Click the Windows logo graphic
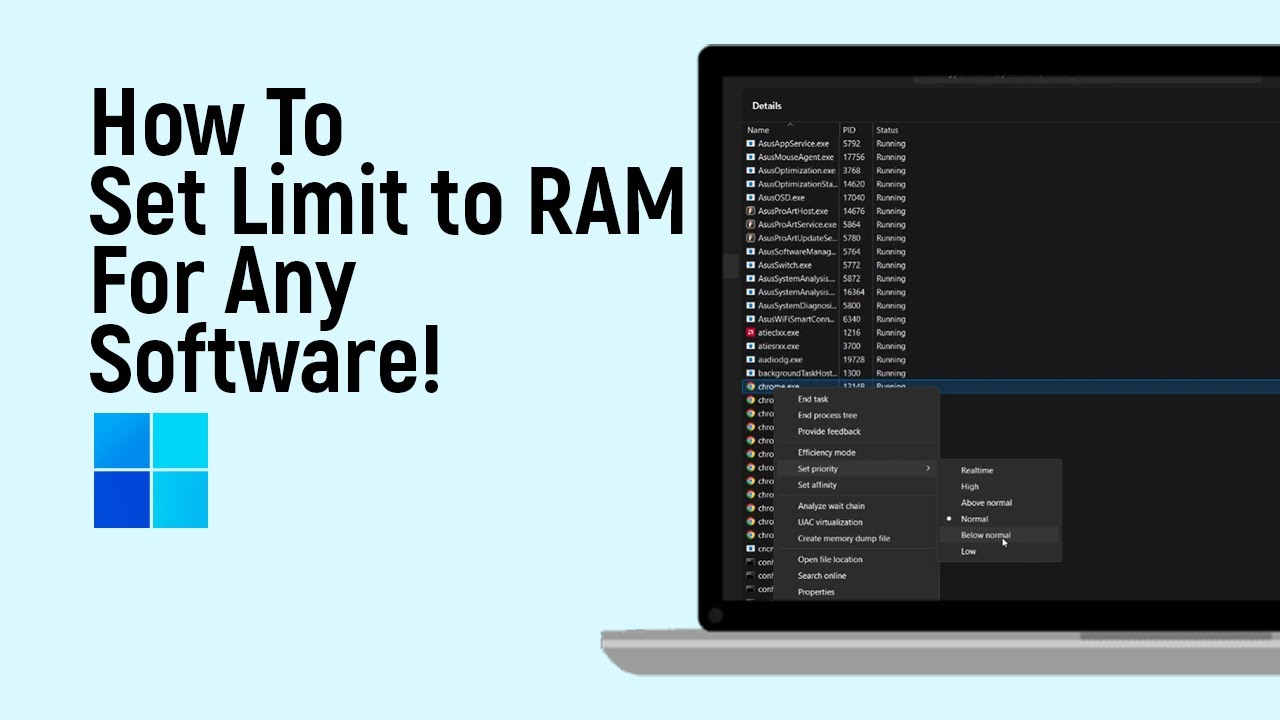The width and height of the screenshot is (1280, 720). click(151, 470)
